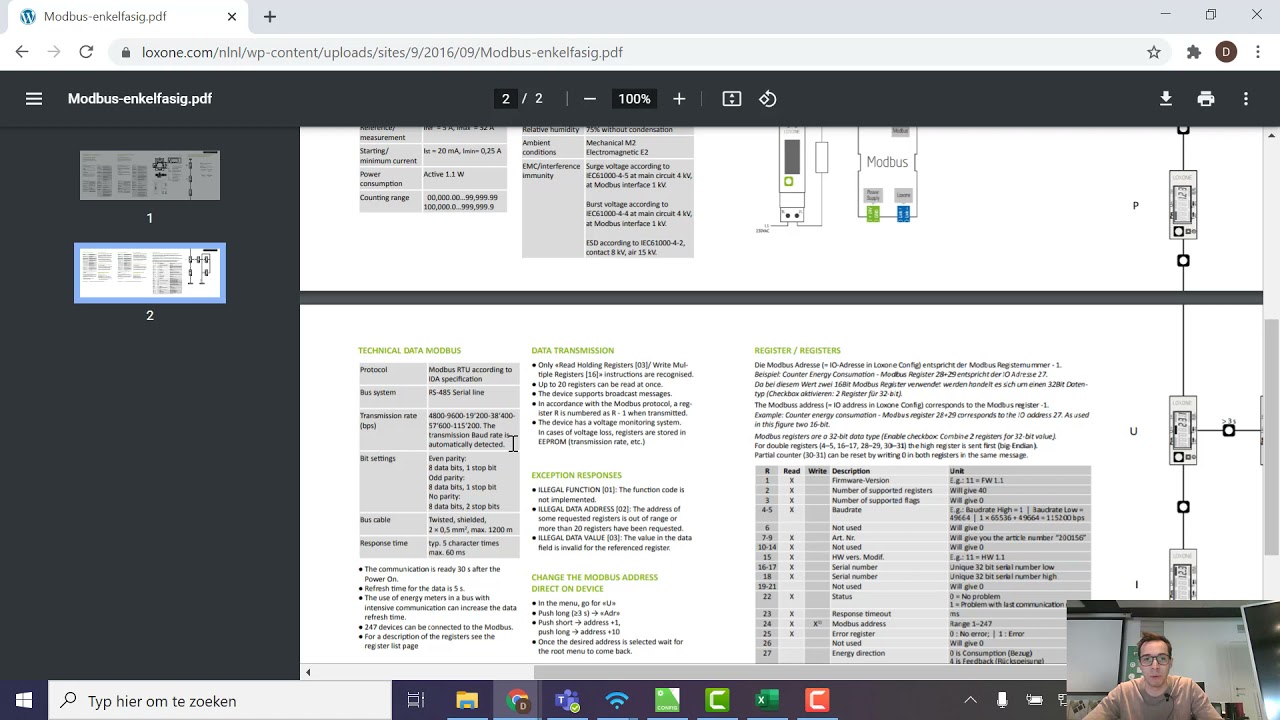Click the 'Error register' table row

pos(923,634)
